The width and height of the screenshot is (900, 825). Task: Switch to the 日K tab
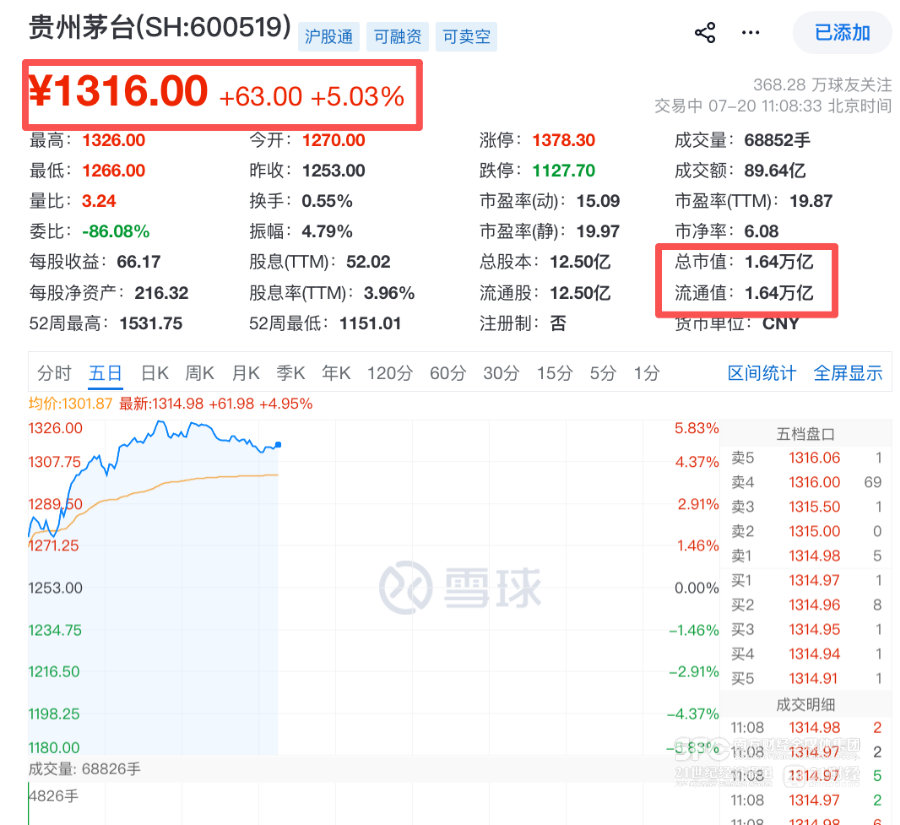tap(155, 373)
